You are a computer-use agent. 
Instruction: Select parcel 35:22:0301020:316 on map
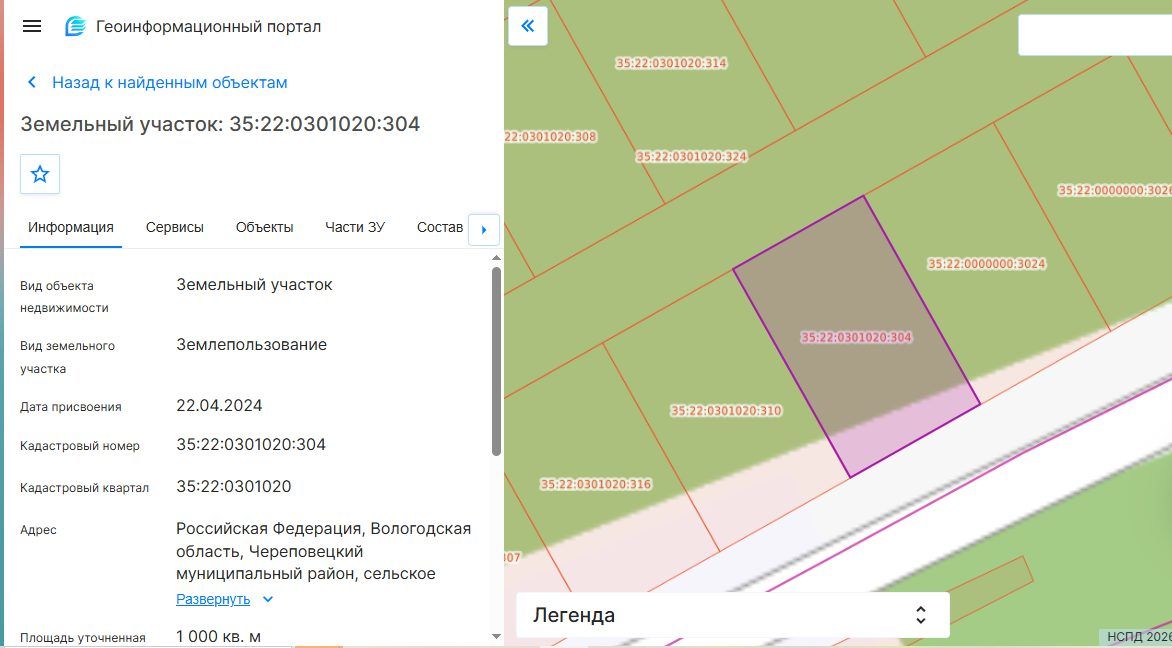[596, 484]
